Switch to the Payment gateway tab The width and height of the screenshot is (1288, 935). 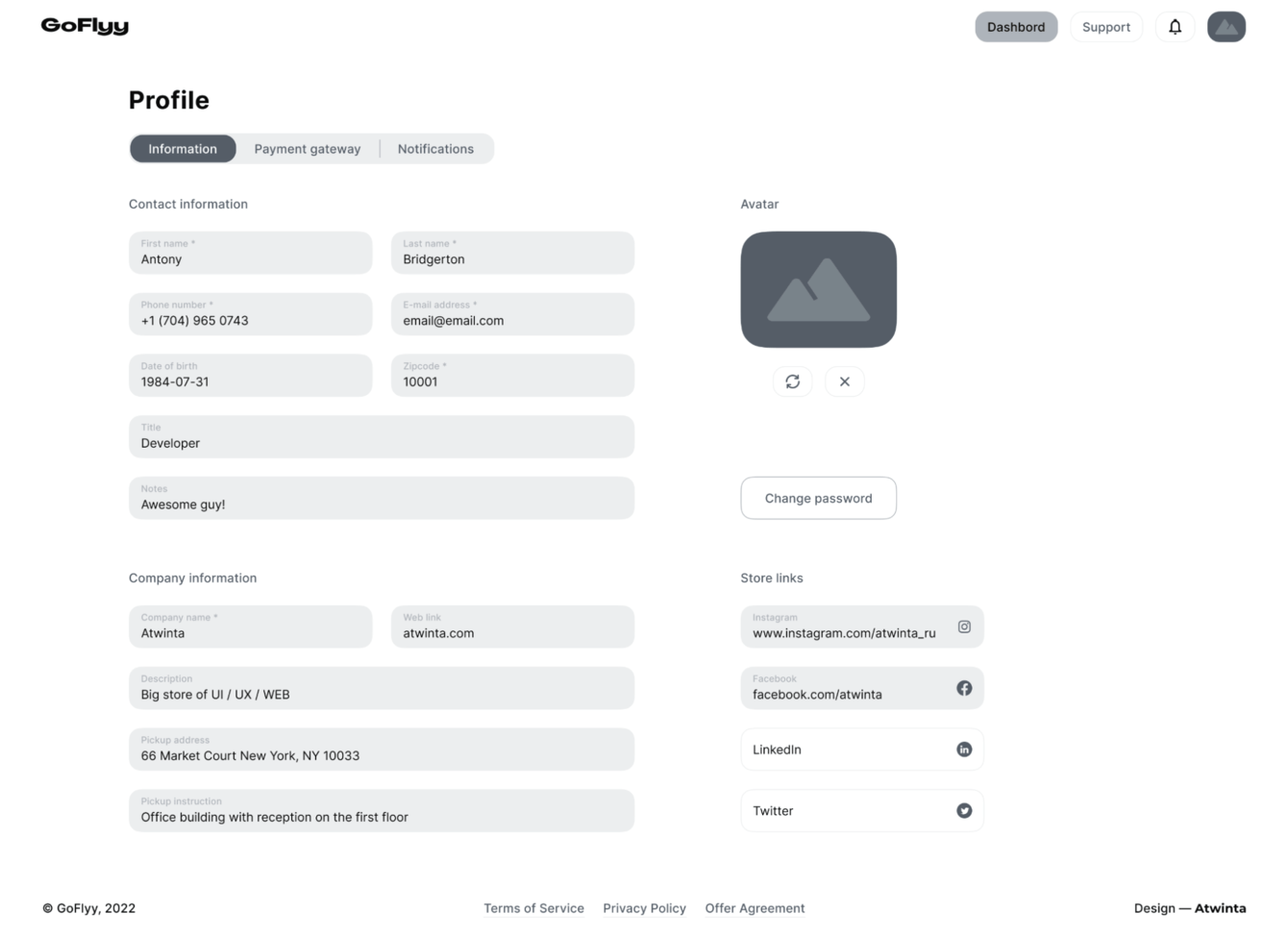pos(308,149)
